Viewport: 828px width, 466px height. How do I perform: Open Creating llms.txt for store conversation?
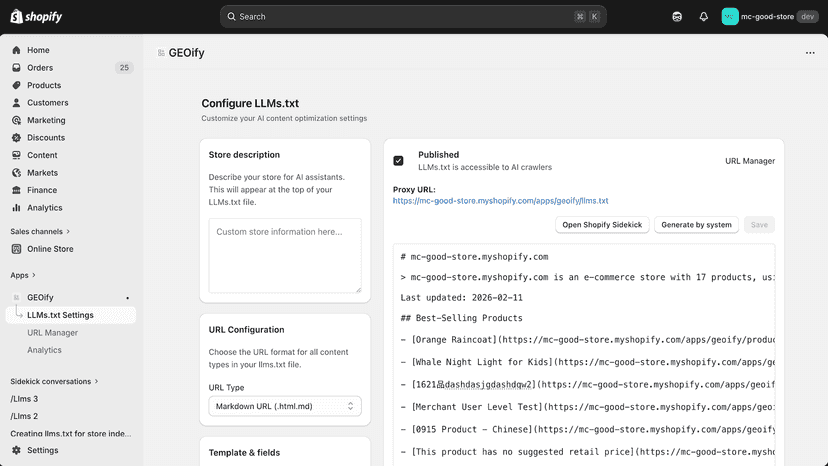tap(71, 433)
